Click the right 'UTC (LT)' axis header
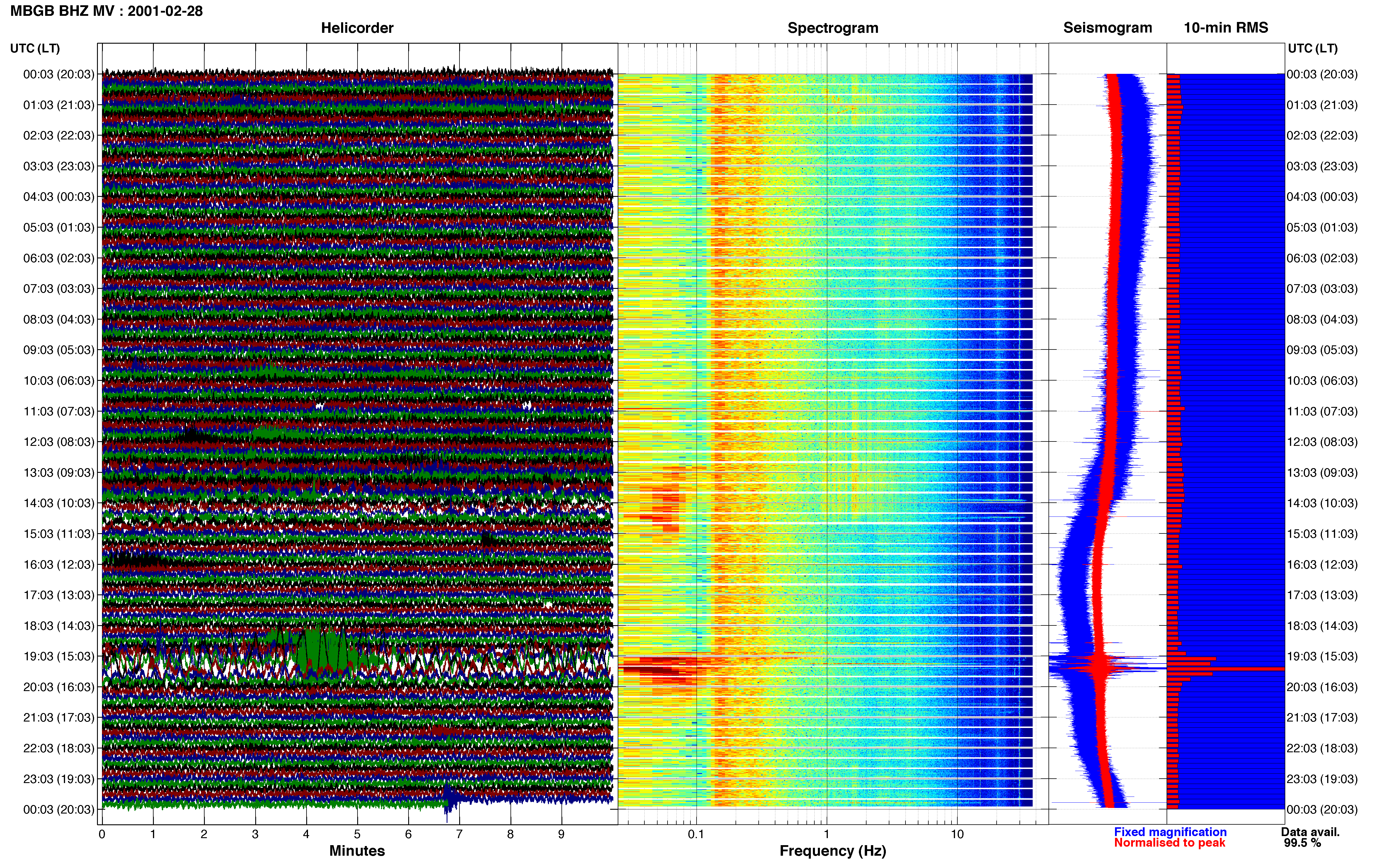This screenshot has height=868, width=1389. point(1313,48)
